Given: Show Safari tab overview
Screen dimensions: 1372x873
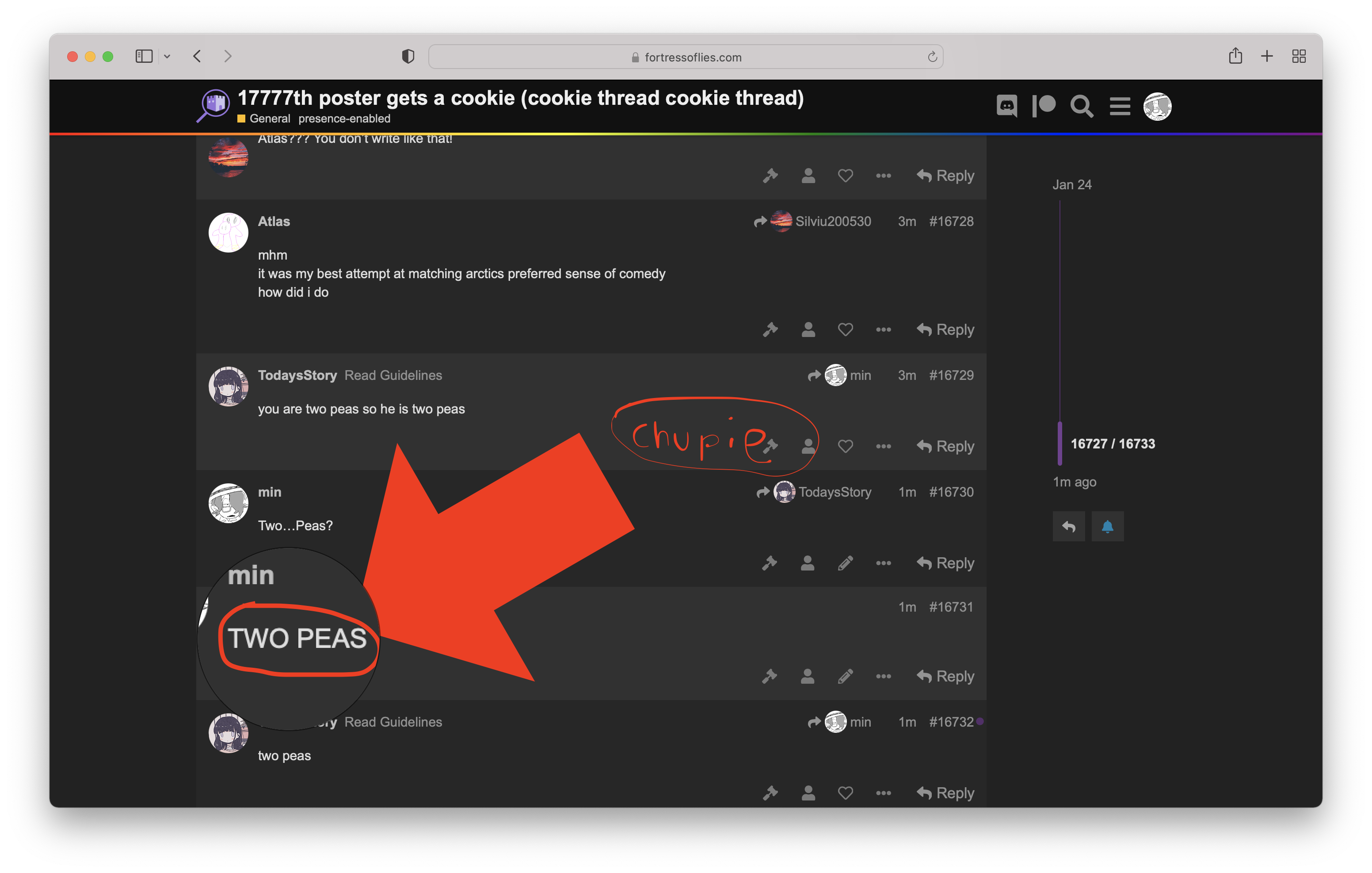Looking at the screenshot, I should click(x=1299, y=56).
